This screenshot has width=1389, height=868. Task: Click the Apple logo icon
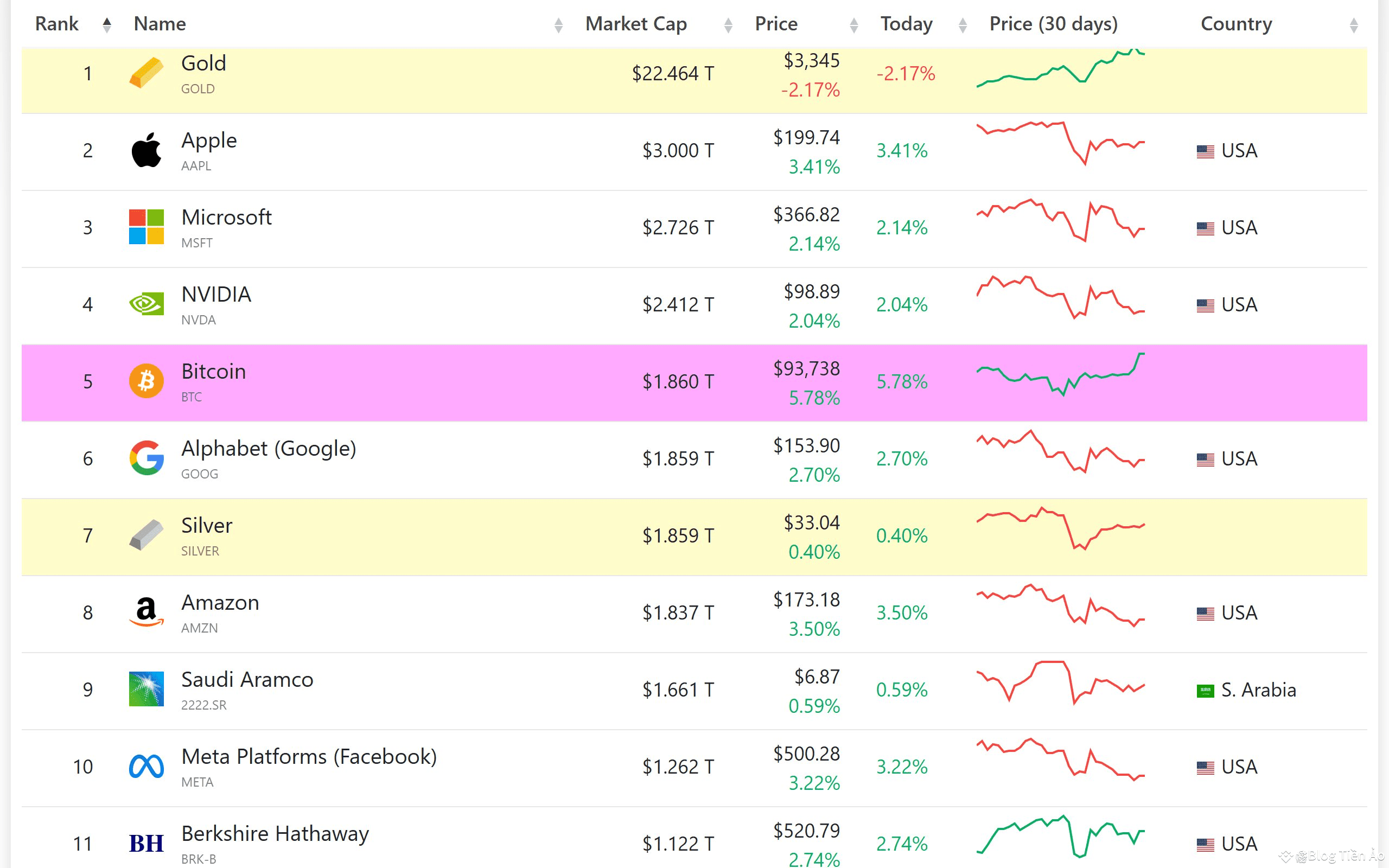click(x=146, y=150)
